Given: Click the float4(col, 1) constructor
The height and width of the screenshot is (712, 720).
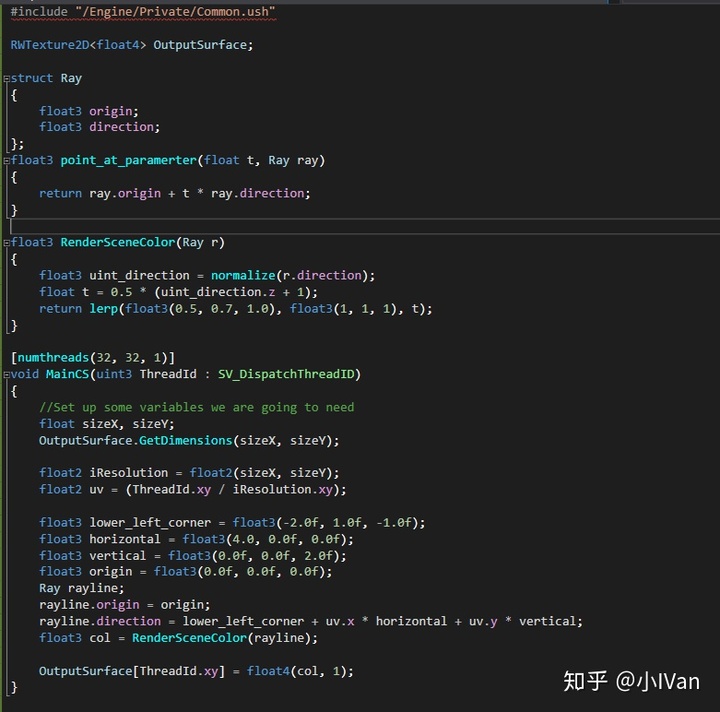Looking at the screenshot, I should [297, 671].
